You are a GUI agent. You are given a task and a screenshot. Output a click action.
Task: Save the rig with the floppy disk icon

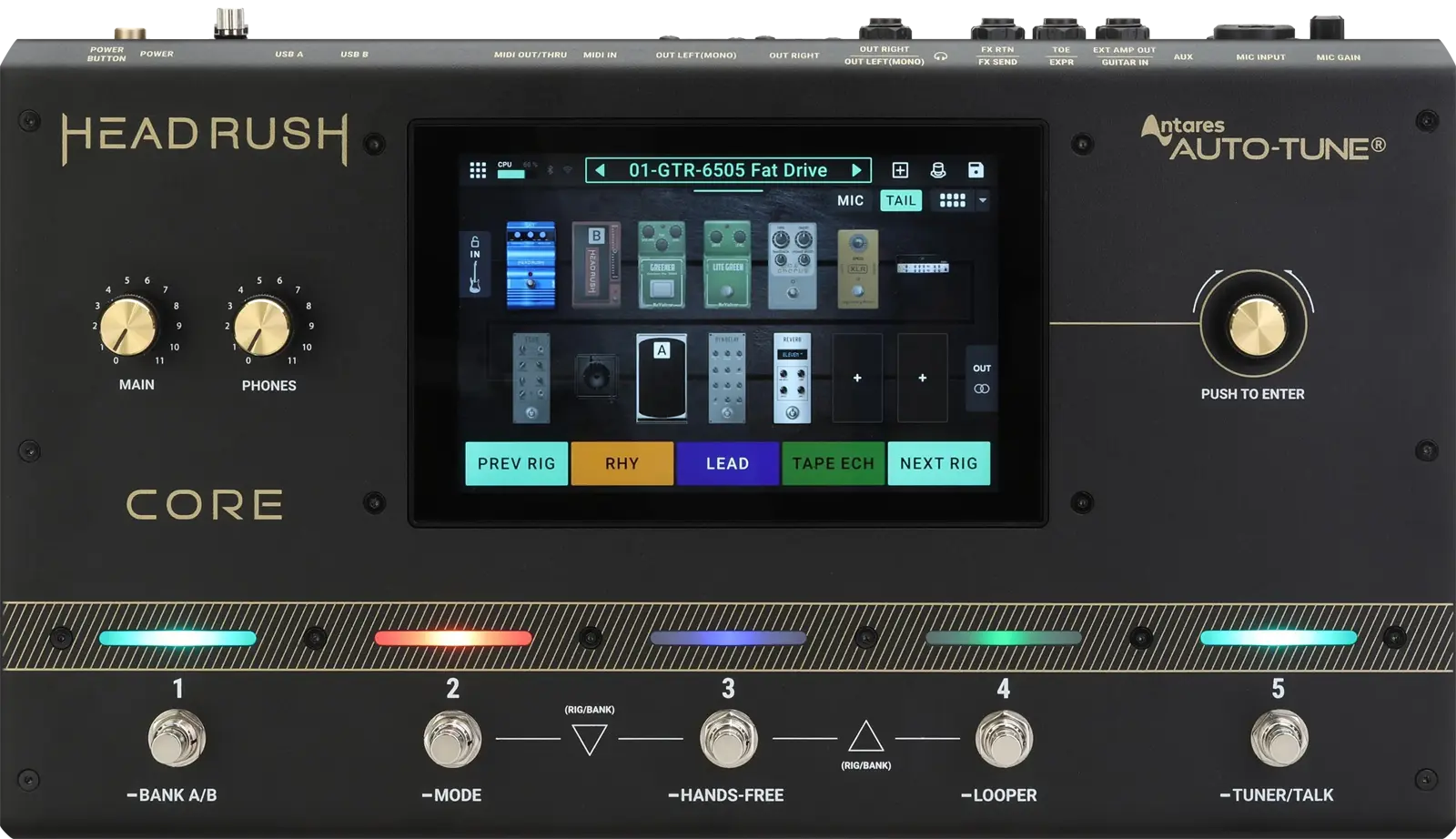(x=976, y=170)
